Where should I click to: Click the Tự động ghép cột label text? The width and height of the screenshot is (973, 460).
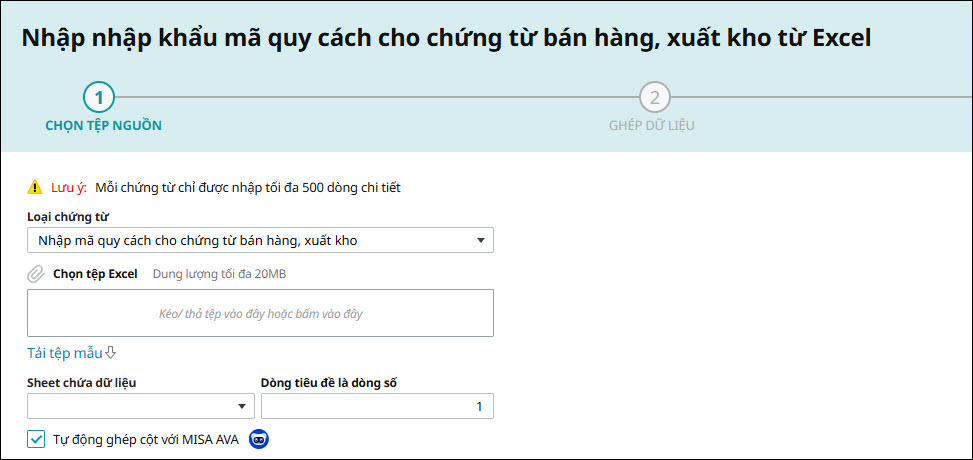click(146, 438)
